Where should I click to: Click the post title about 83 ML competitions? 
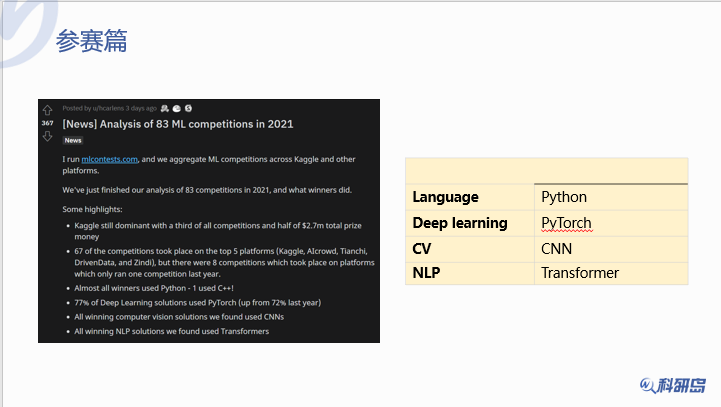pyautogui.click(x=177, y=124)
